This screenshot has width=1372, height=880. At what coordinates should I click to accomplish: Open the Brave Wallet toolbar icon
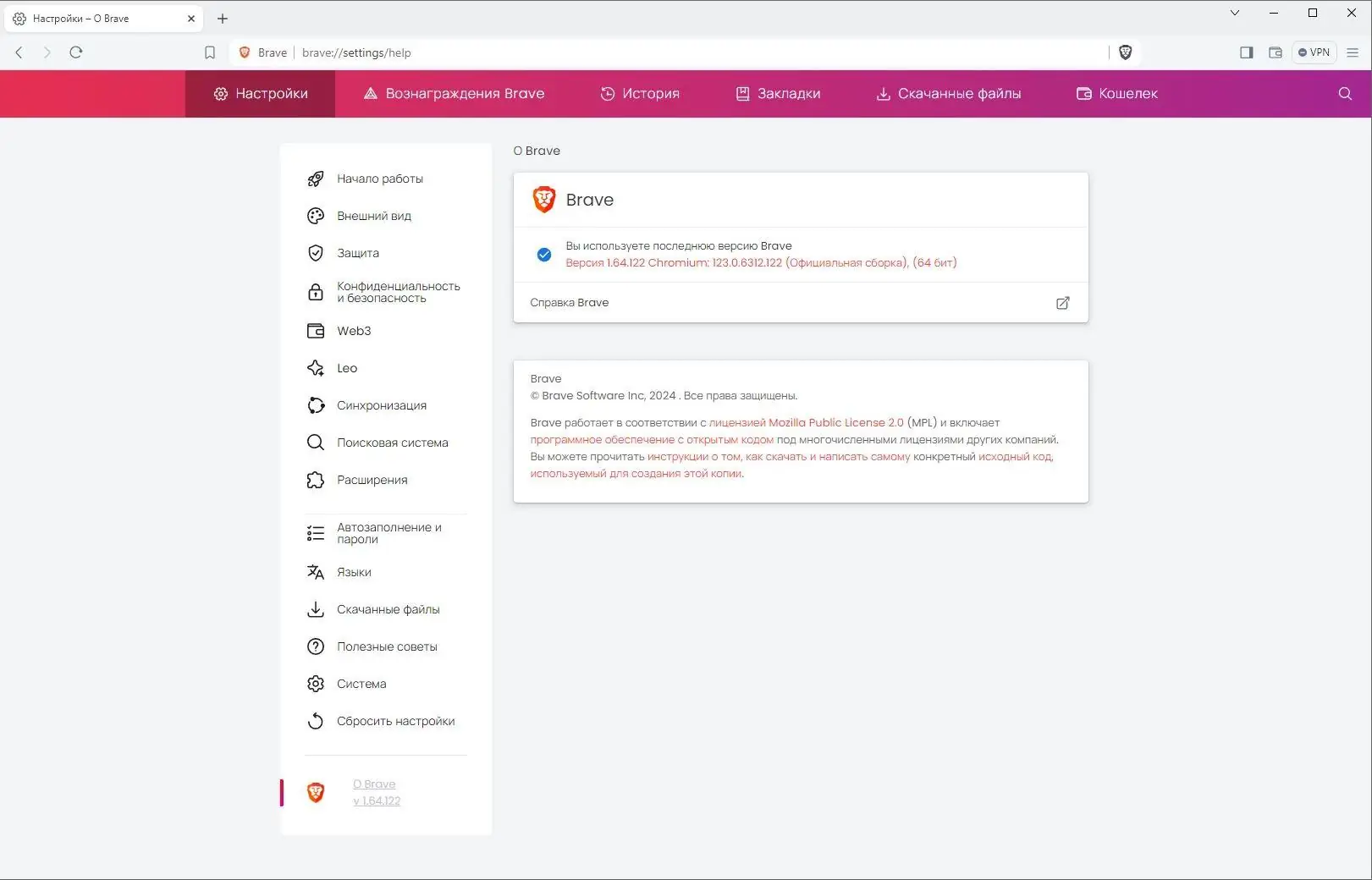tap(1276, 52)
